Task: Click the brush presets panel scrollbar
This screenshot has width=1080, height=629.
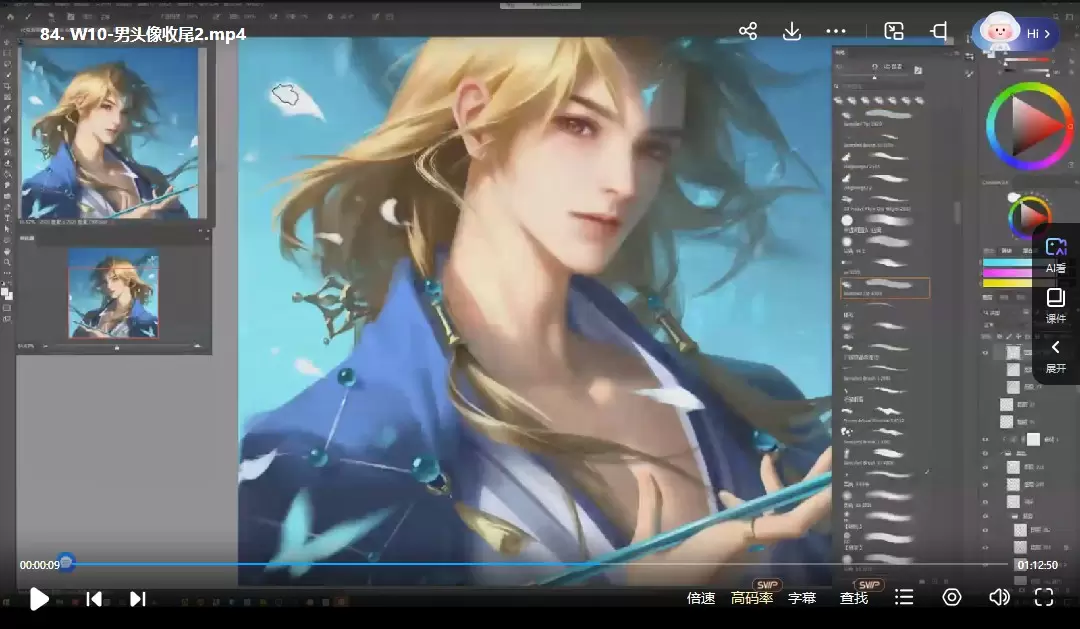Action: tap(957, 213)
